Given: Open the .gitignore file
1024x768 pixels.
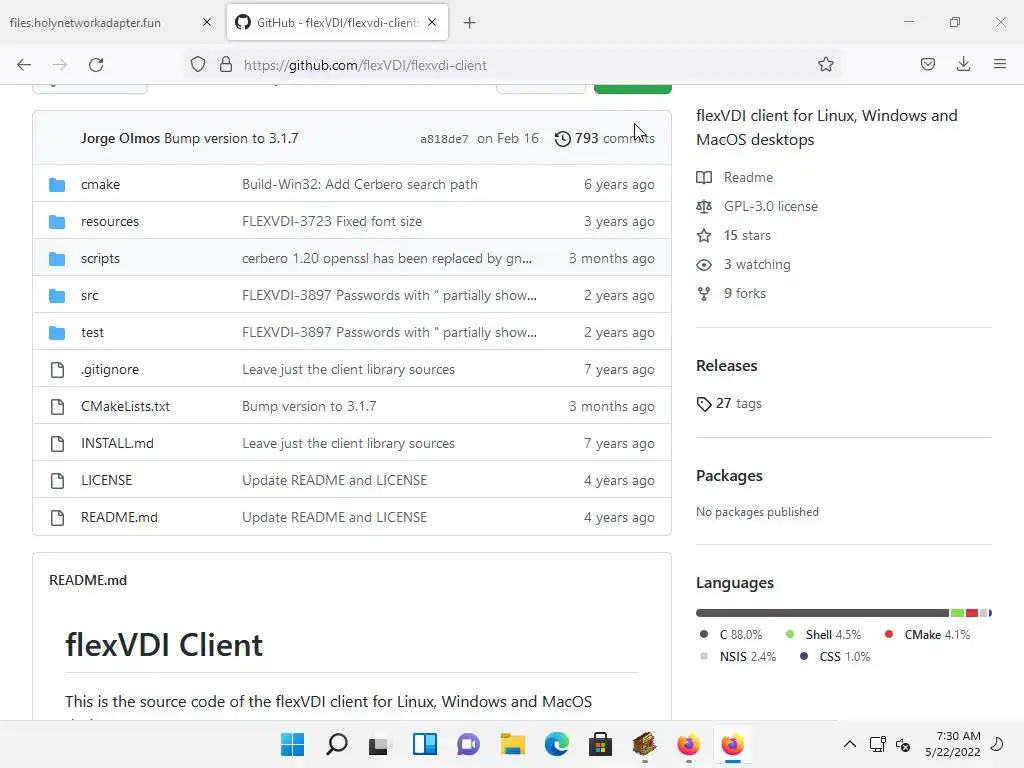Looking at the screenshot, I should pyautogui.click(x=110, y=369).
